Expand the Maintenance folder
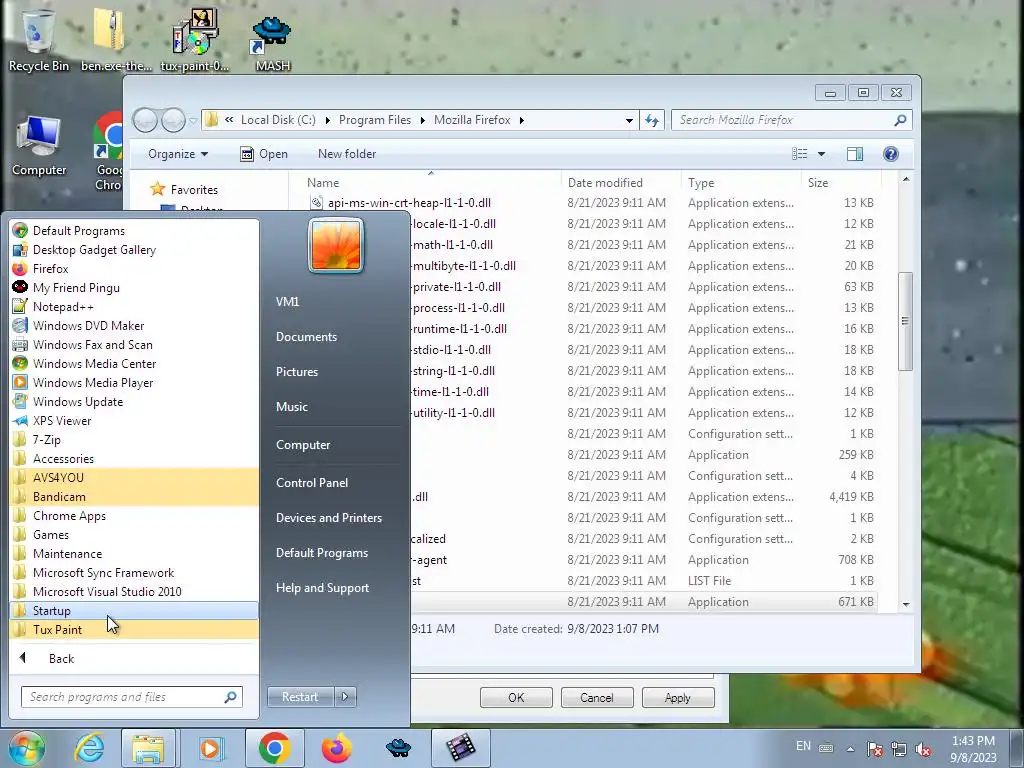This screenshot has height=768, width=1024. (134, 553)
